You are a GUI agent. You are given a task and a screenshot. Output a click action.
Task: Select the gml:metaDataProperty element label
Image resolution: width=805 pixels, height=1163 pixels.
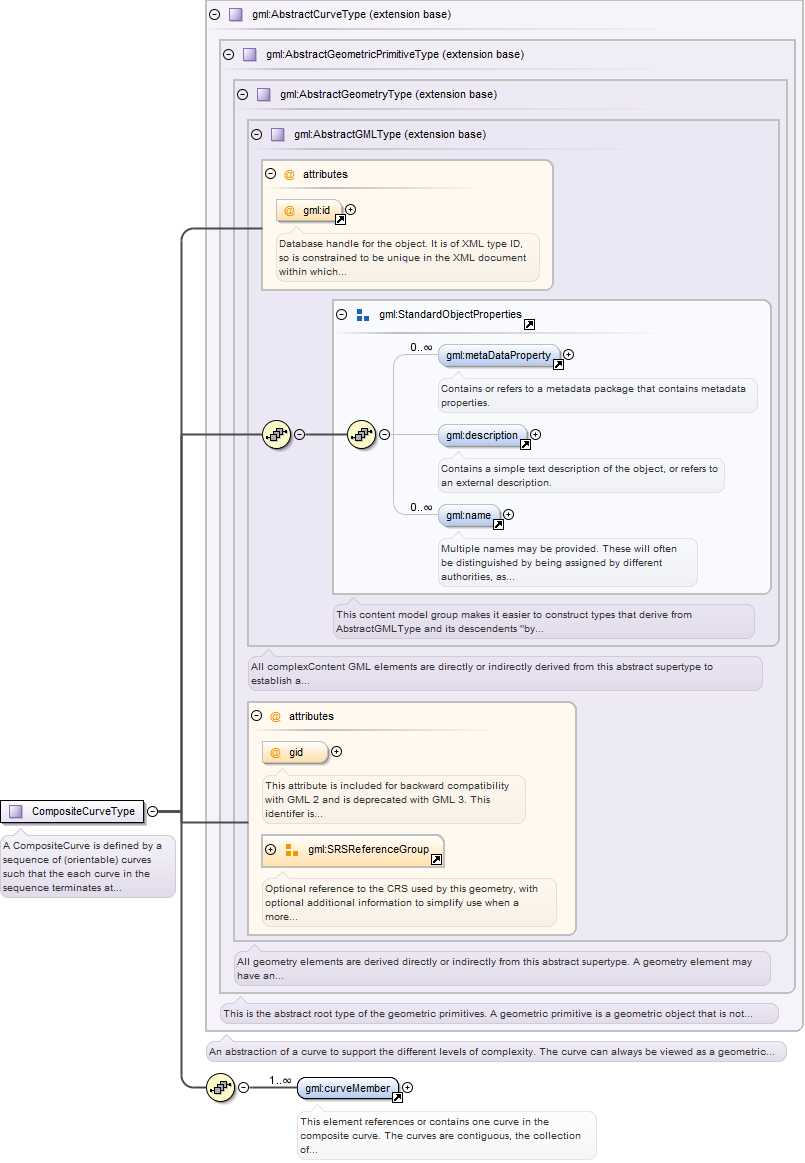[499, 355]
